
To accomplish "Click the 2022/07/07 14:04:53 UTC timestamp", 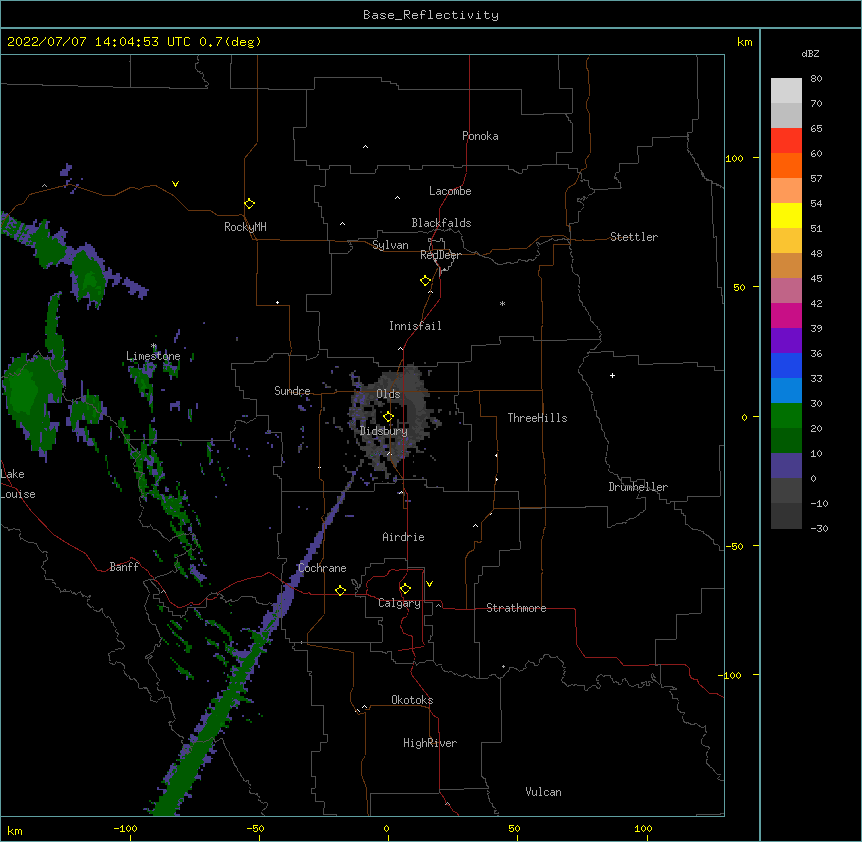I will coord(99,42).
